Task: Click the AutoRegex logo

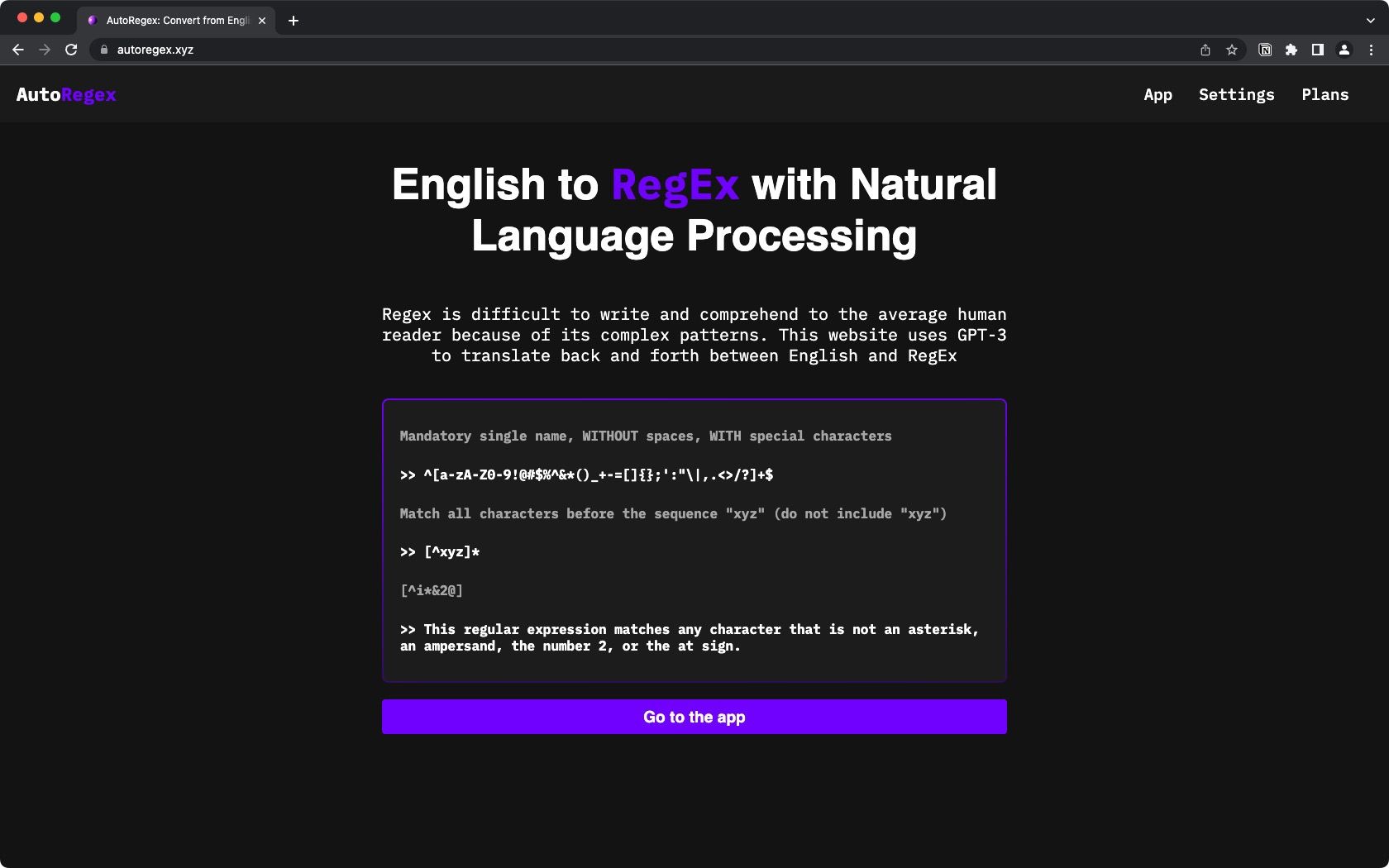Action: (x=66, y=95)
